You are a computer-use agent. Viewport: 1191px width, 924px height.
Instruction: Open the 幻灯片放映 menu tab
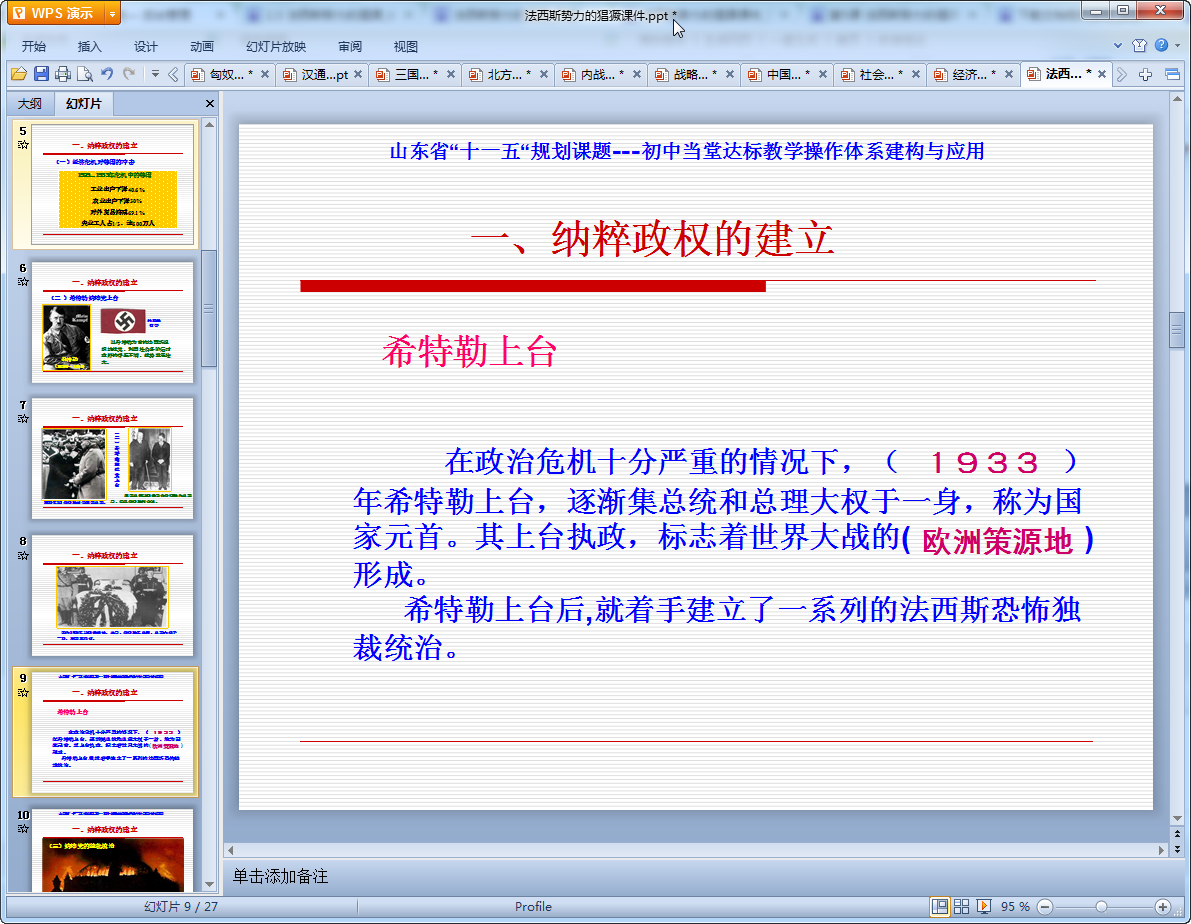pos(276,46)
